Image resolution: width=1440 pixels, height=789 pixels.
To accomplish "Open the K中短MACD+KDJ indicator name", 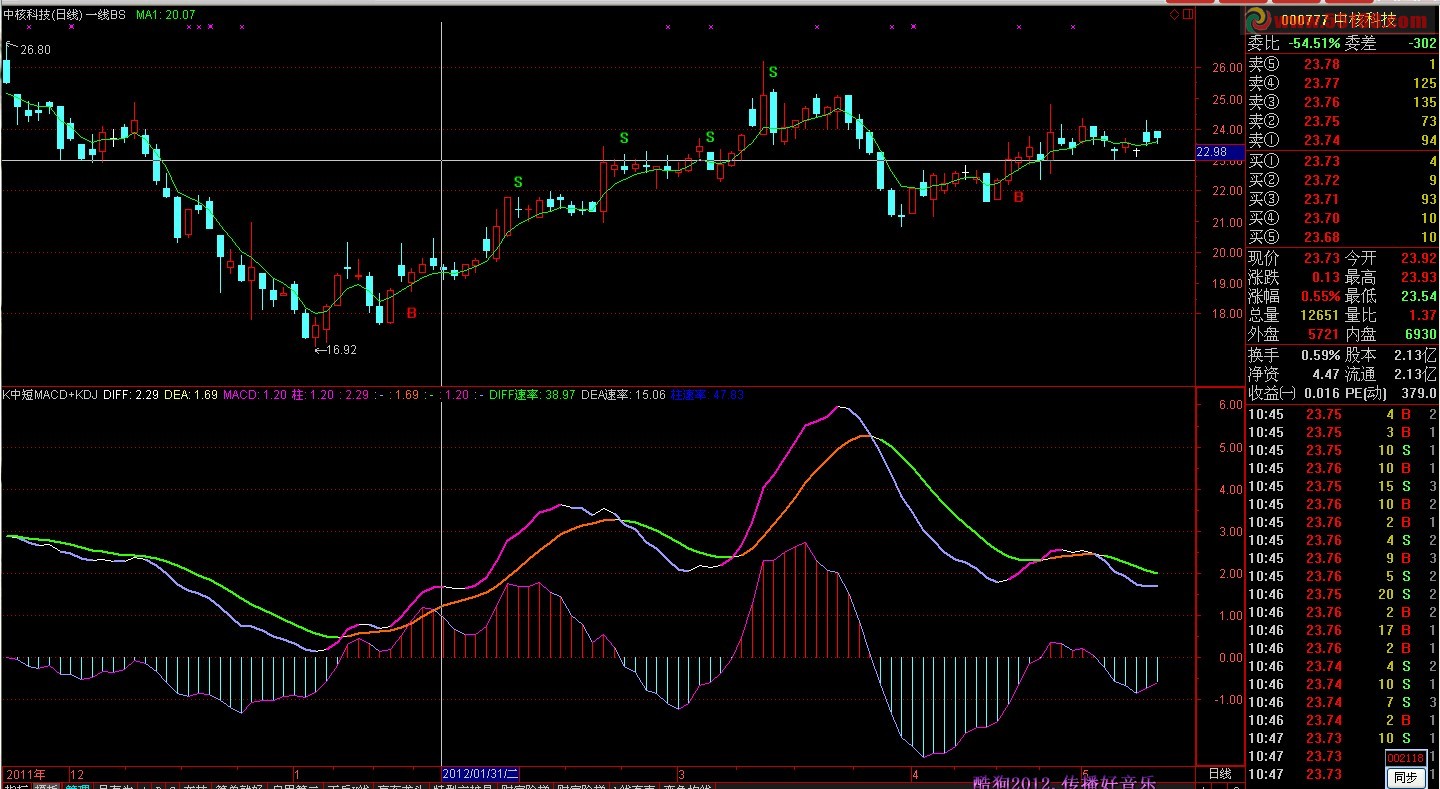I will click(49, 395).
